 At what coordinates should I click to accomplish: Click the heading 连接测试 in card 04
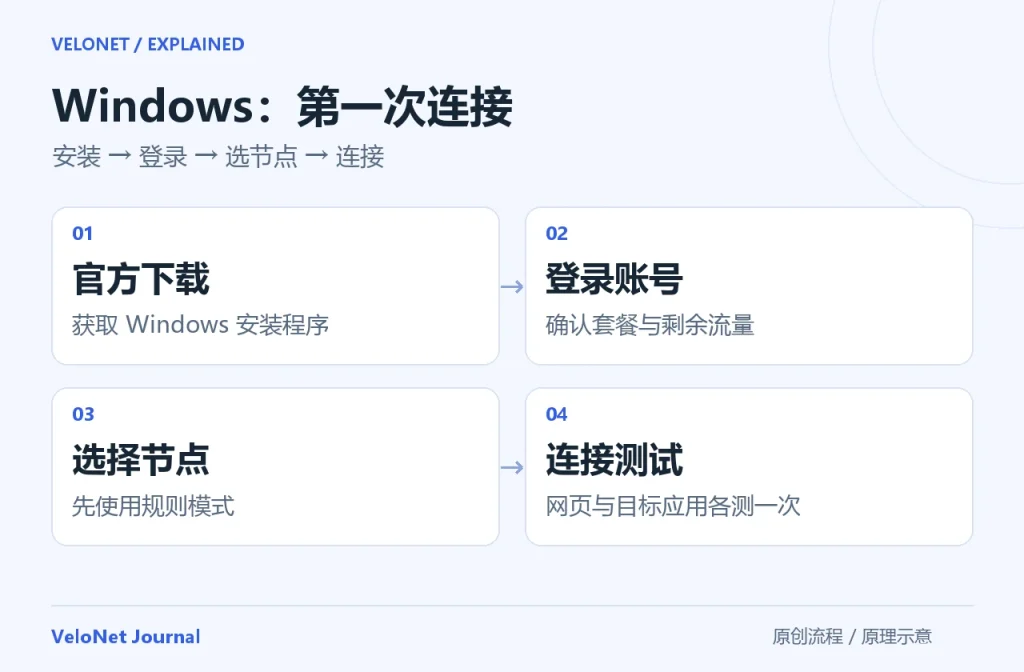click(x=615, y=460)
